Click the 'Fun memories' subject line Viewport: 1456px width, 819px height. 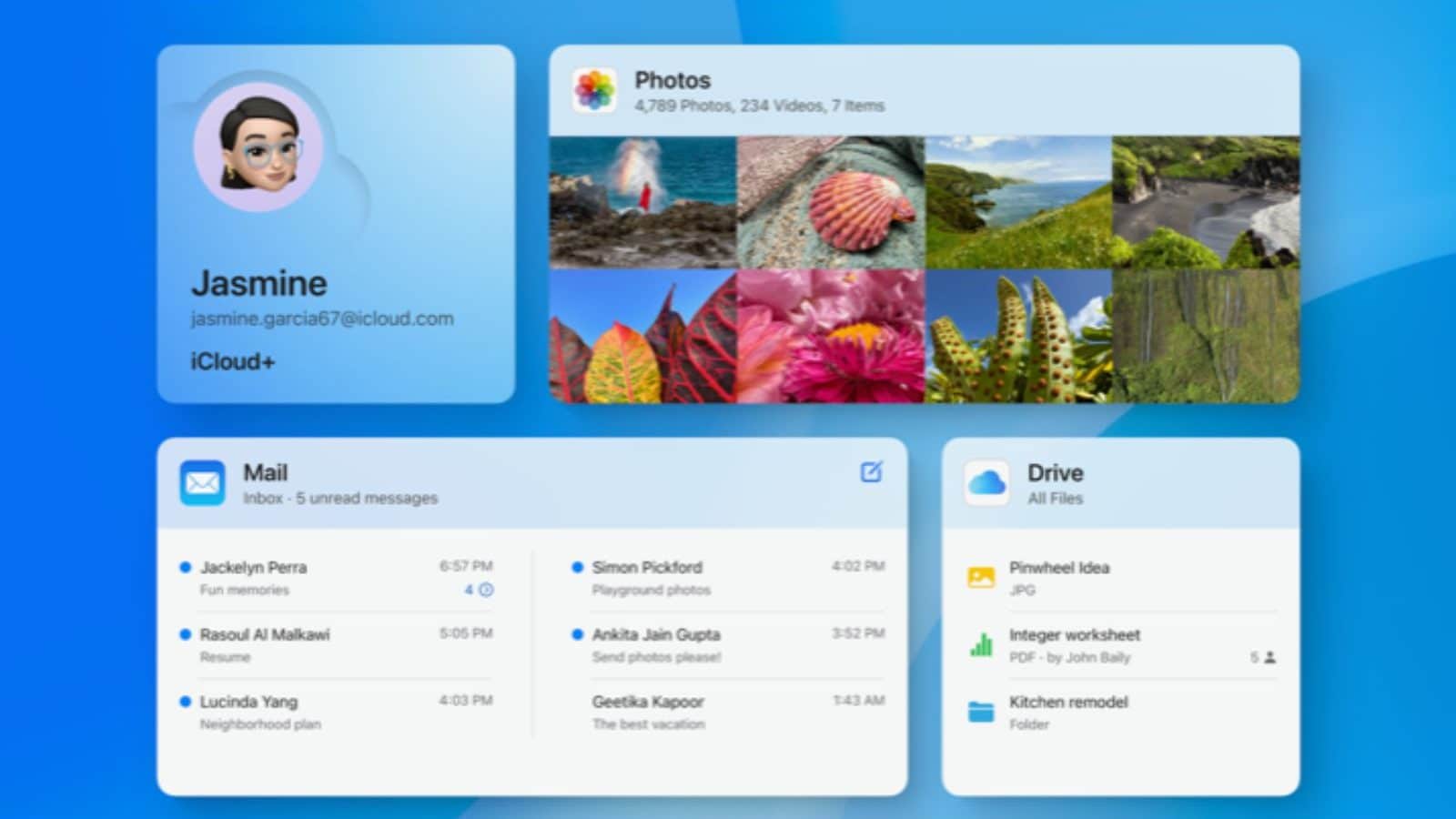point(244,590)
